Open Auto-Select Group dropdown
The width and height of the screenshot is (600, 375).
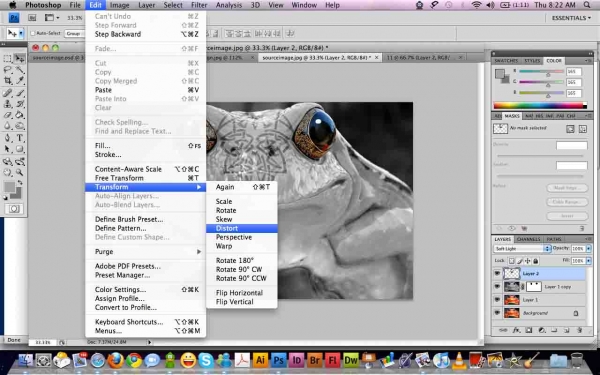point(75,34)
